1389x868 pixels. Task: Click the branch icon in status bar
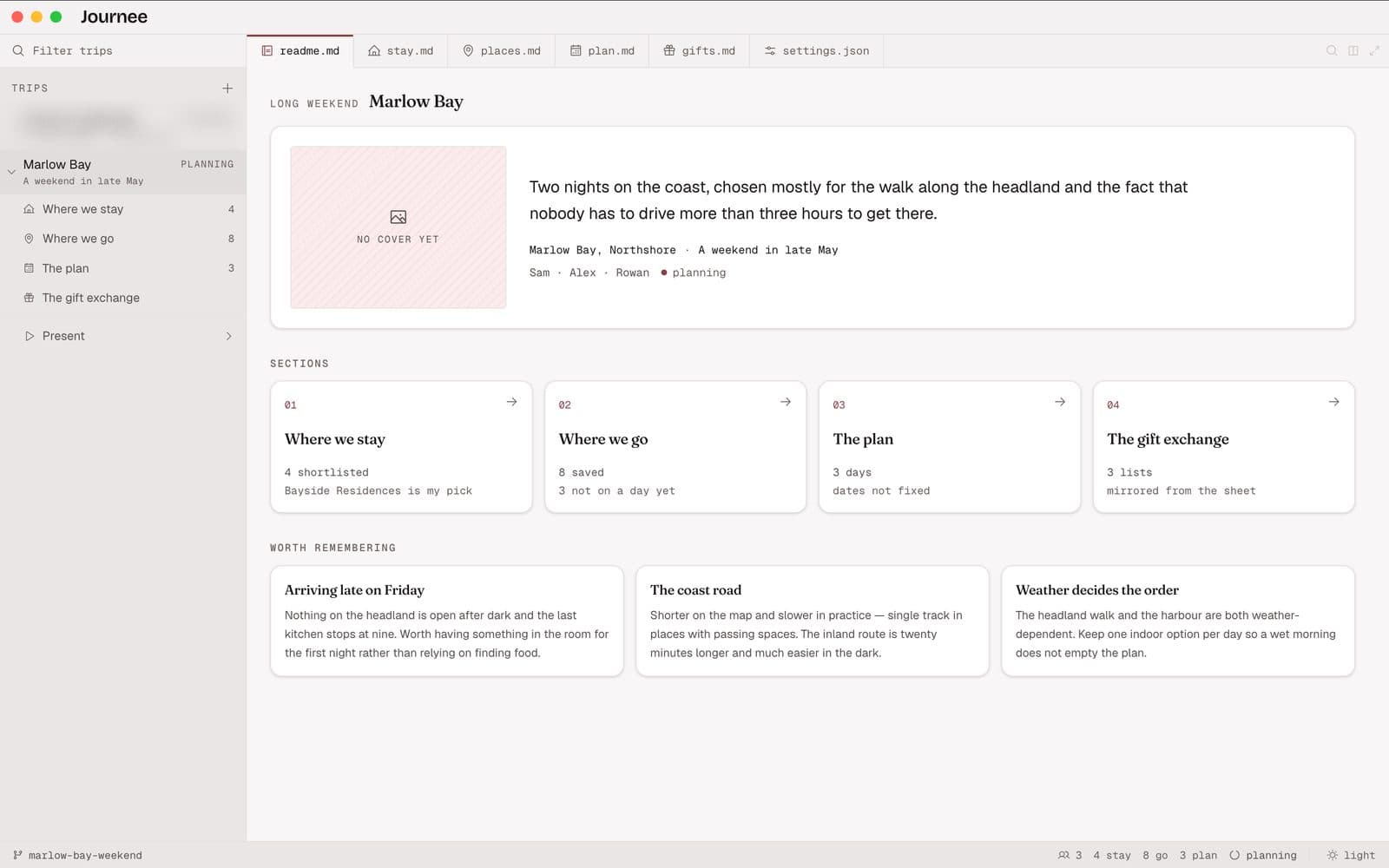tap(17, 855)
